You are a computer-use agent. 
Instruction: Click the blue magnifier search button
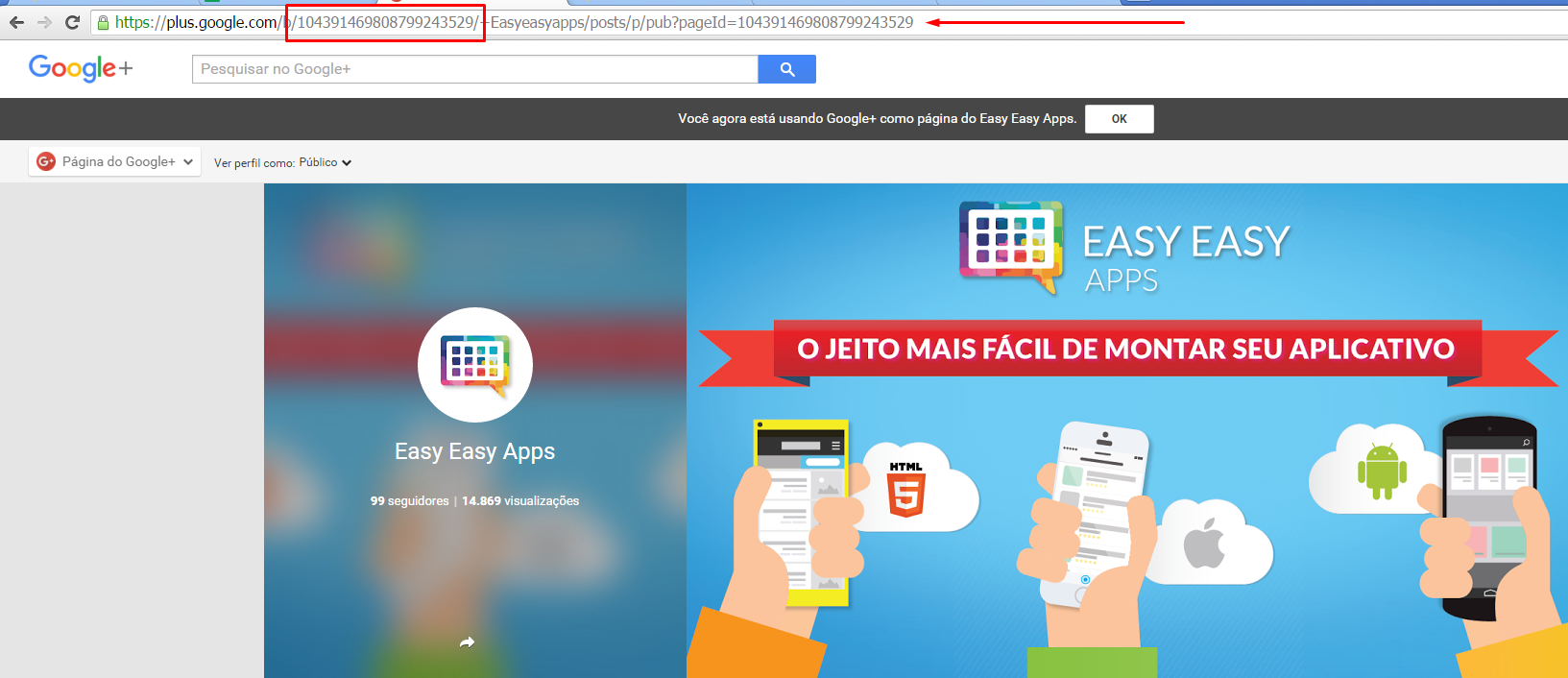(787, 69)
